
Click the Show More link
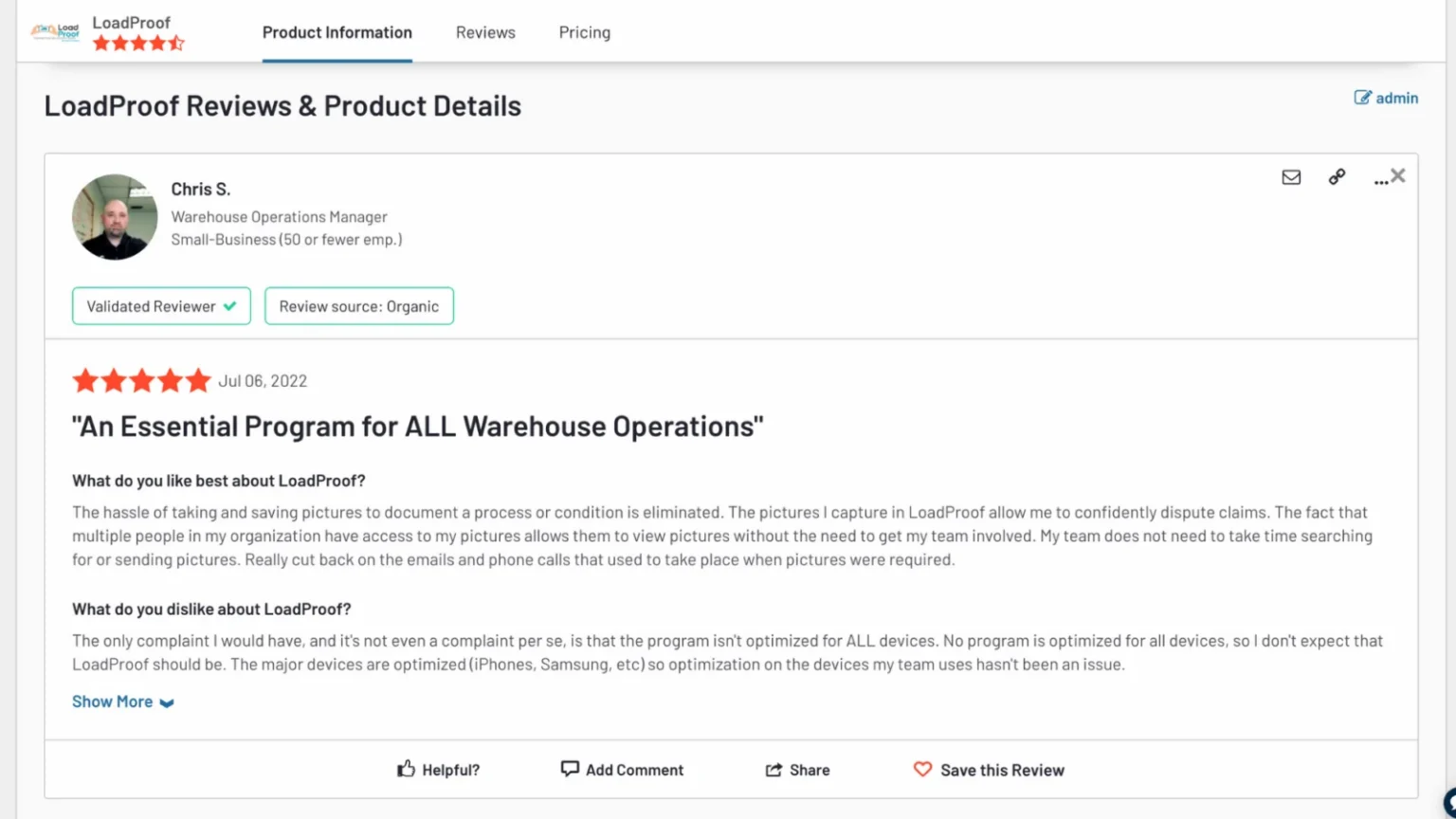coord(112,701)
